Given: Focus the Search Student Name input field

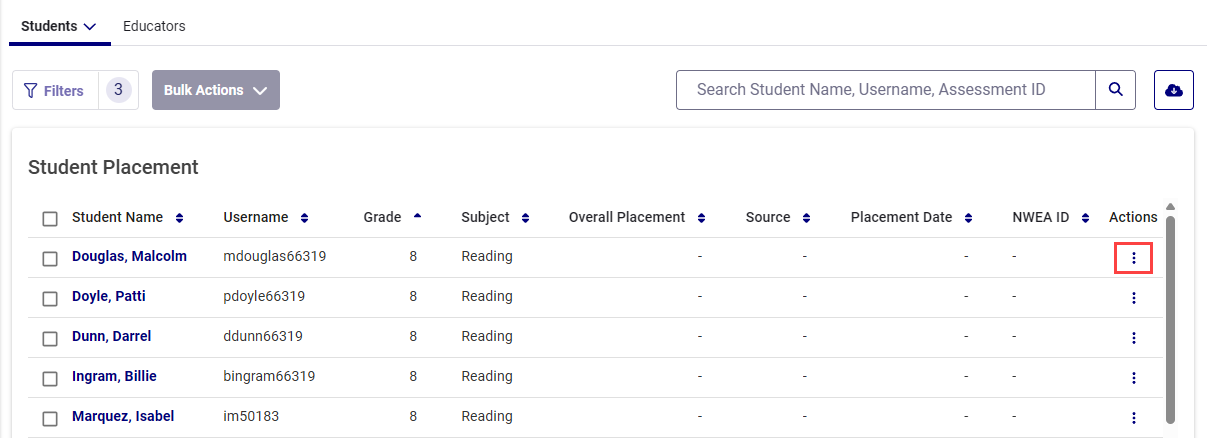Looking at the screenshot, I should pyautogui.click(x=886, y=90).
